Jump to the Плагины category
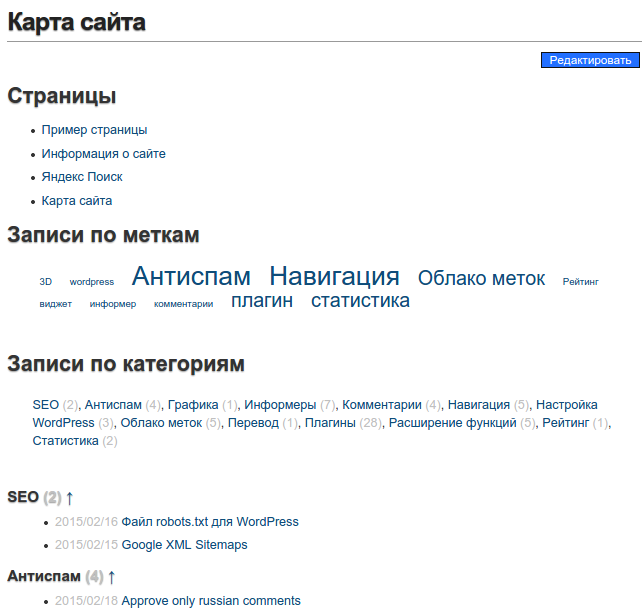The height and width of the screenshot is (613, 644). pyautogui.click(x=330, y=423)
